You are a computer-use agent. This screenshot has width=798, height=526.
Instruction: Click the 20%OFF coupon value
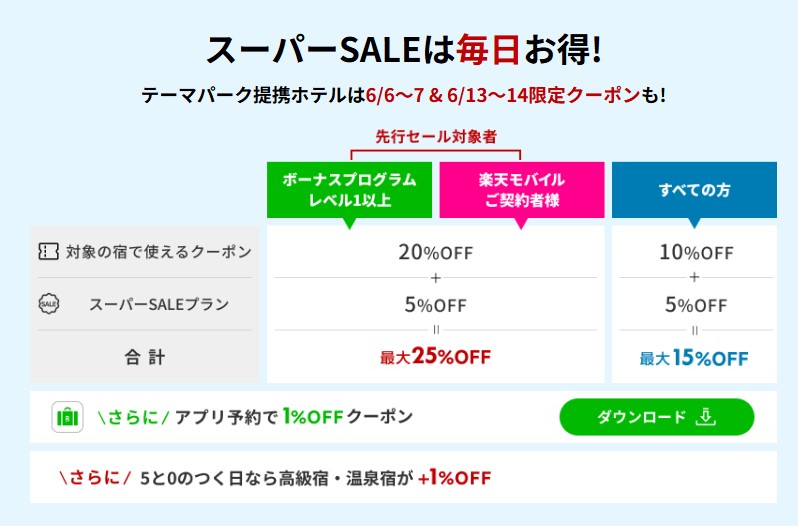click(x=436, y=252)
